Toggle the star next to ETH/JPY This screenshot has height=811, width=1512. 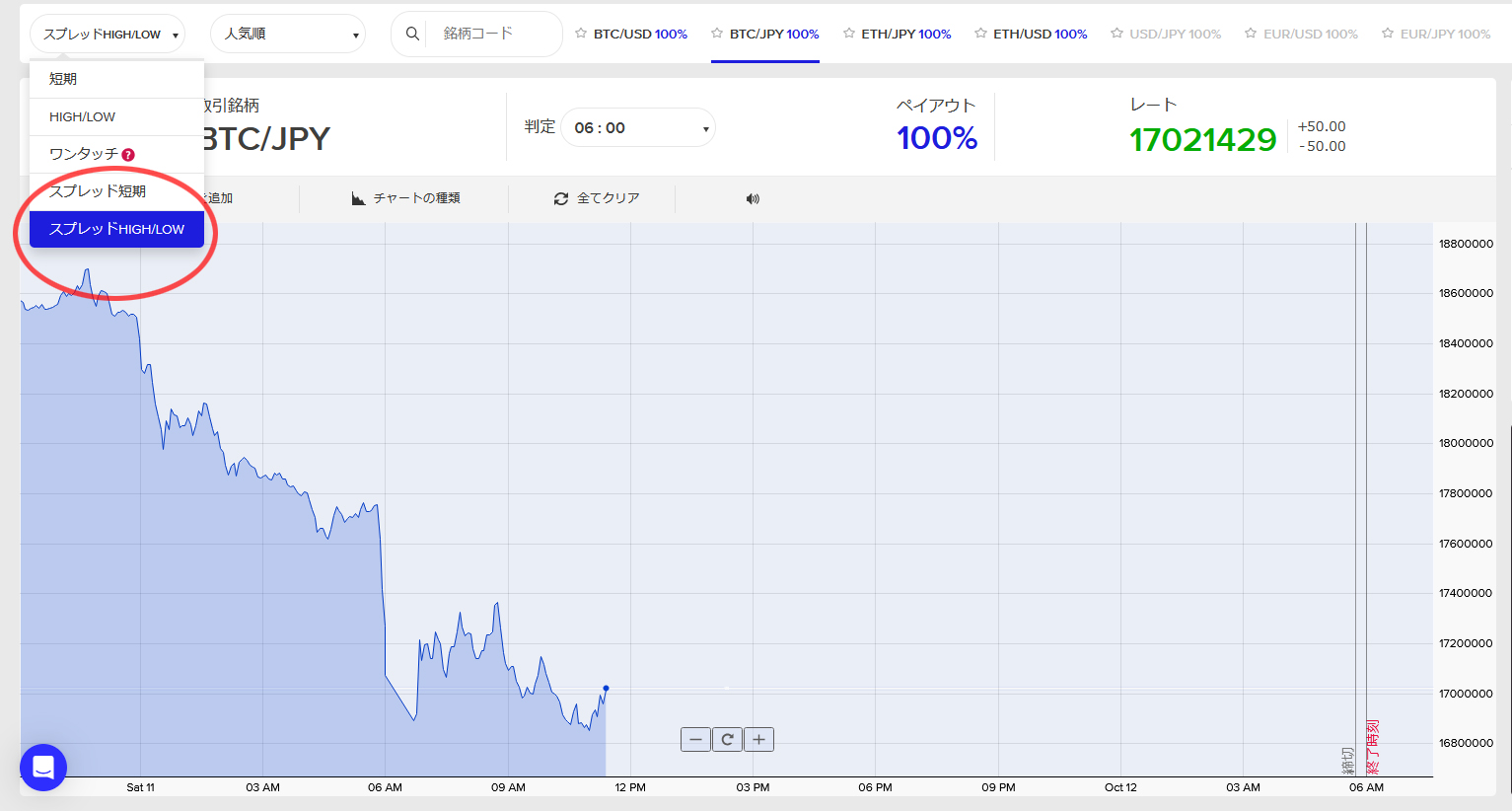849,34
